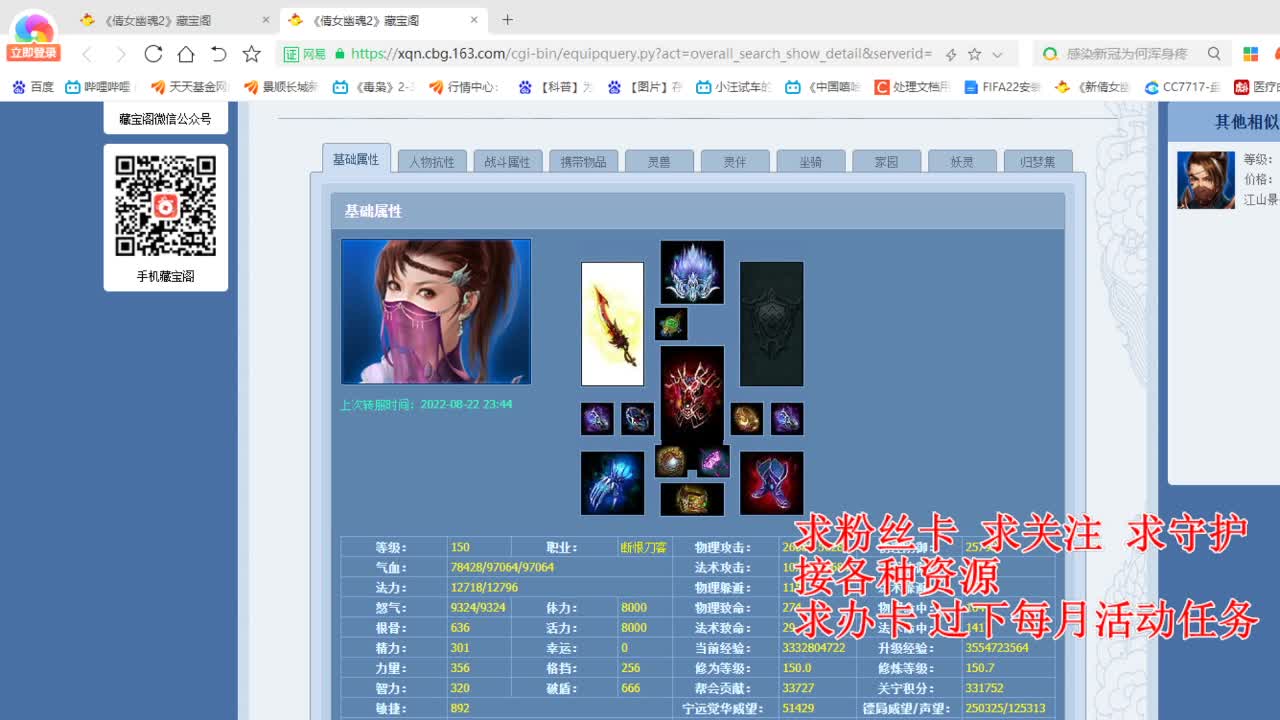Click the small green necklace equipment icon

(671, 324)
